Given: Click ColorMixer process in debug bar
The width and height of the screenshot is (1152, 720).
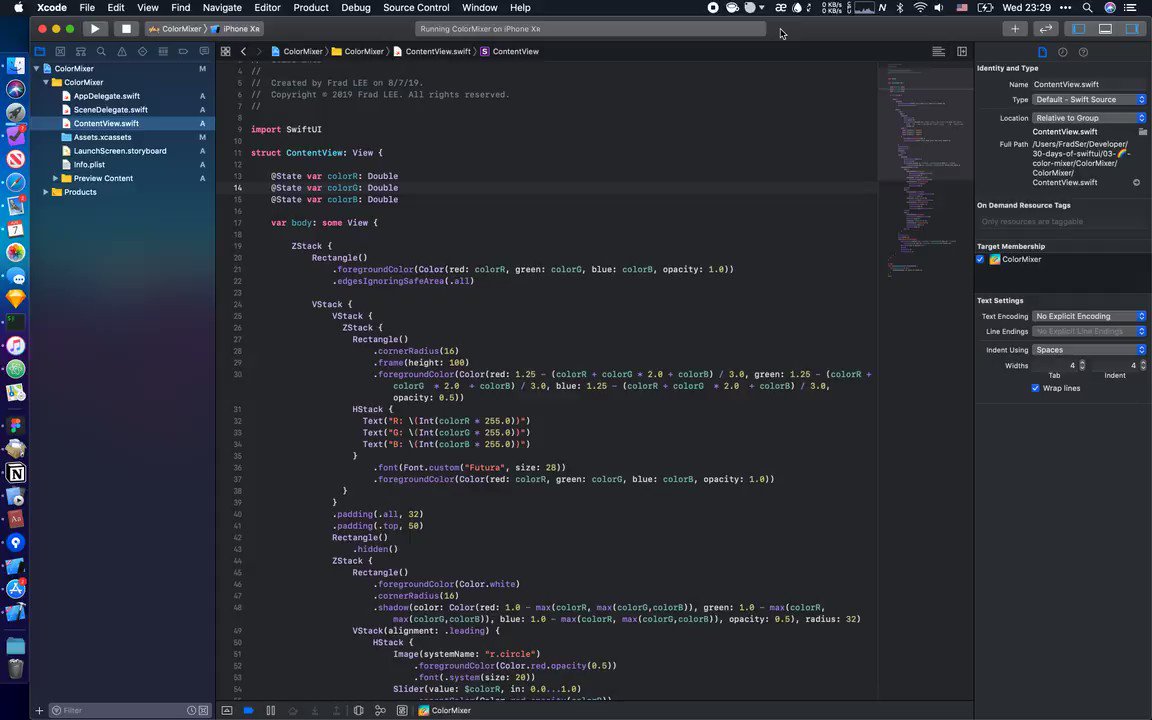Looking at the screenshot, I should pyautogui.click(x=444, y=710).
